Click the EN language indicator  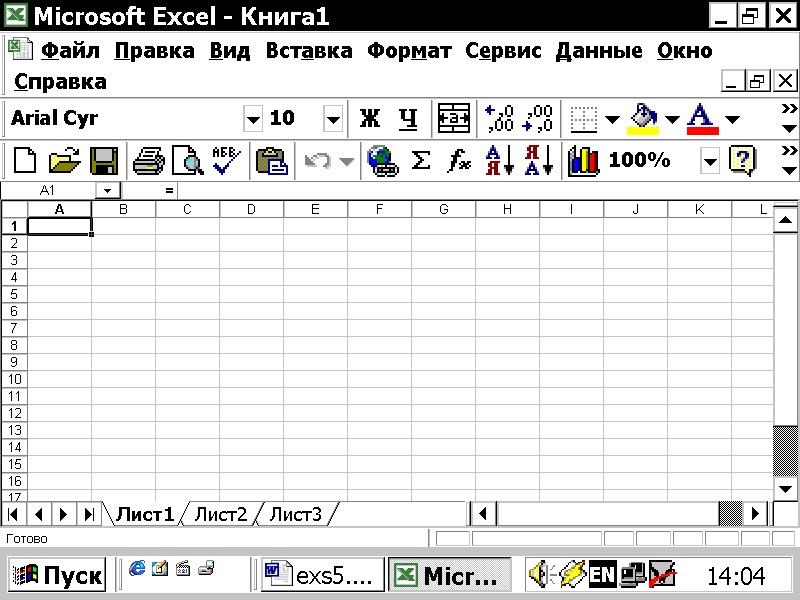603,575
